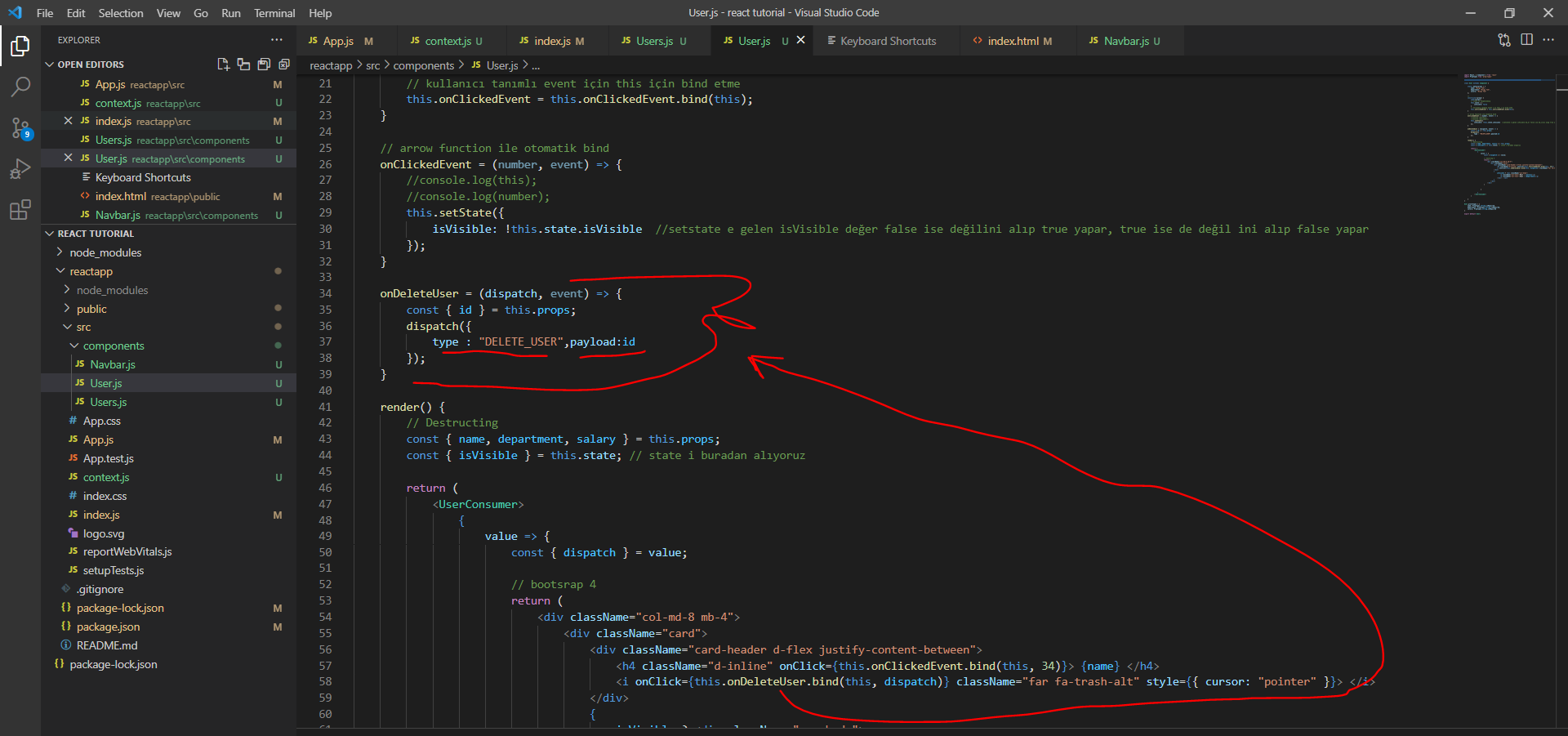This screenshot has height=736, width=1568.
Task: Open the Terminal menu
Action: pos(274,13)
